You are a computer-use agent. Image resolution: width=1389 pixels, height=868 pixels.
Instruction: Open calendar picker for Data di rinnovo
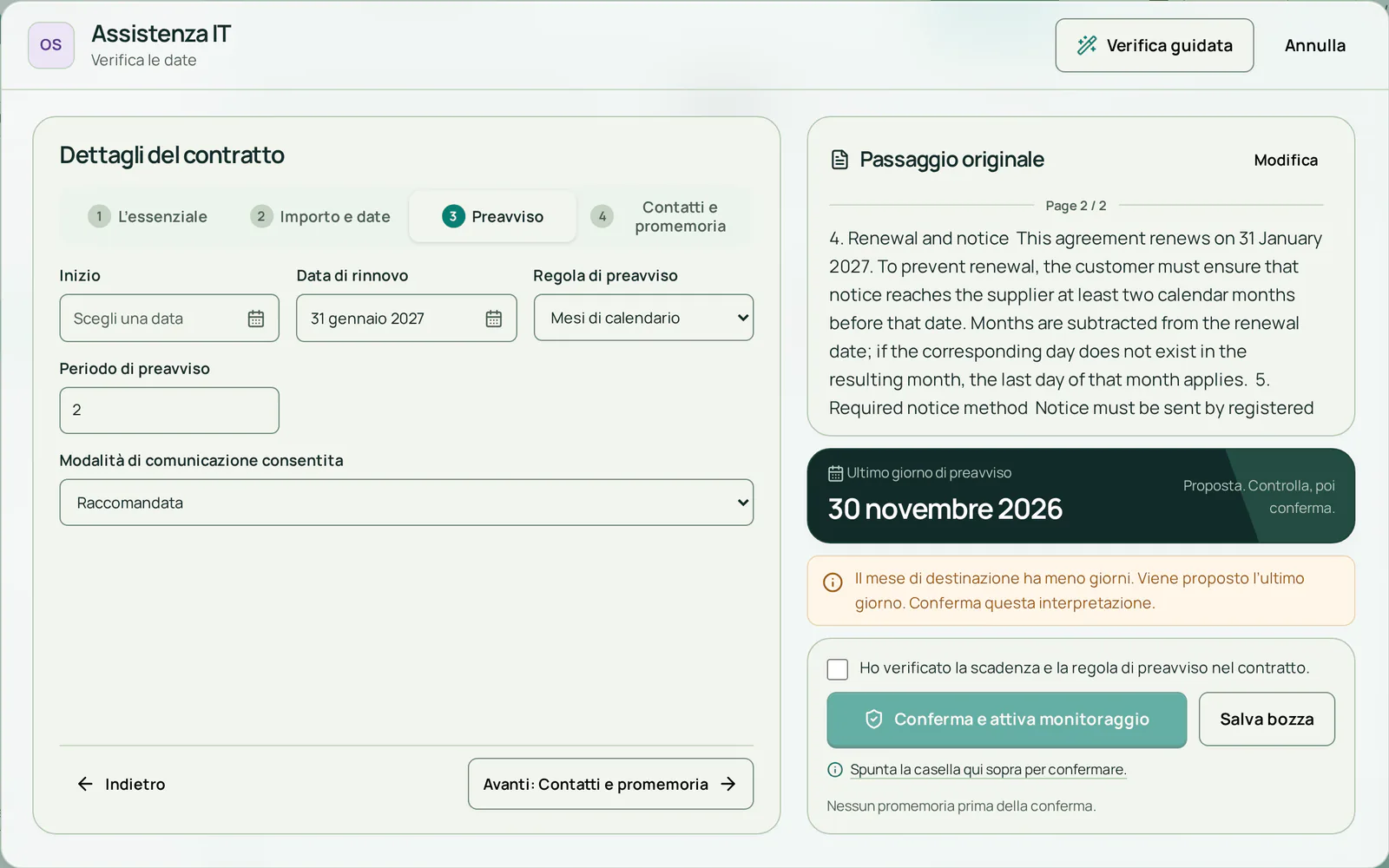coord(494,319)
